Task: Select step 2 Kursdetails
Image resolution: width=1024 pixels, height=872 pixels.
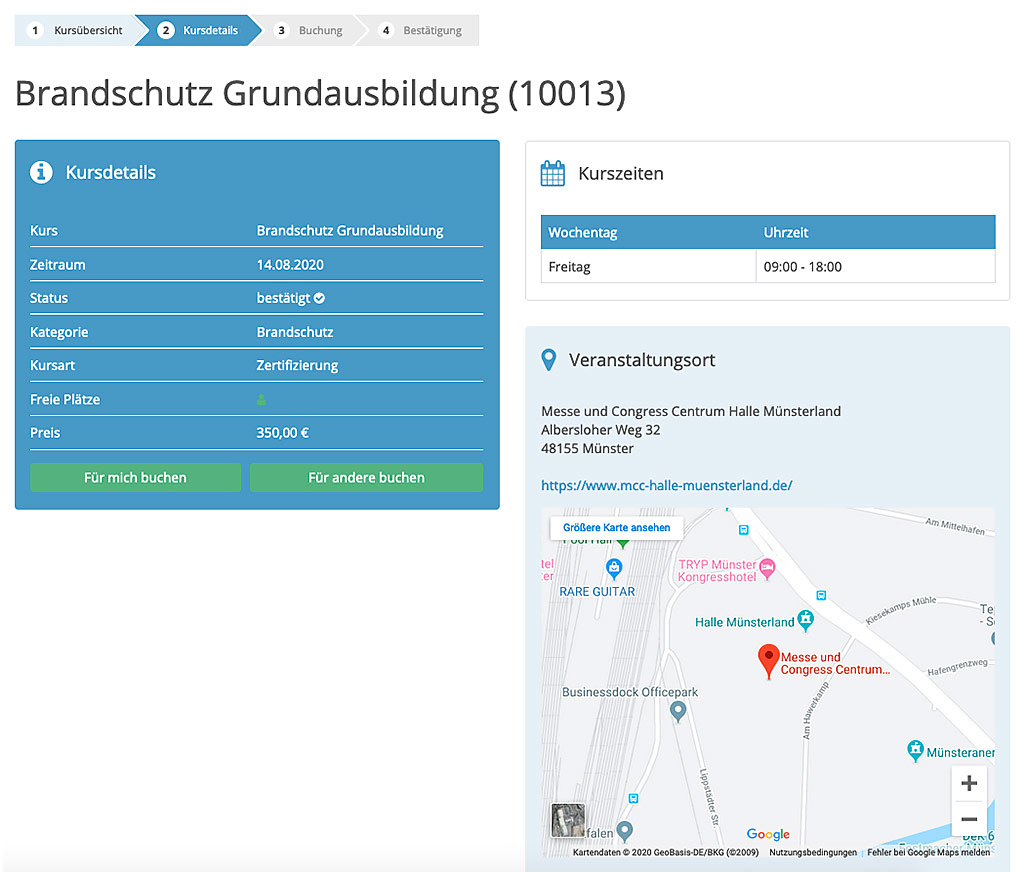Action: tap(199, 30)
